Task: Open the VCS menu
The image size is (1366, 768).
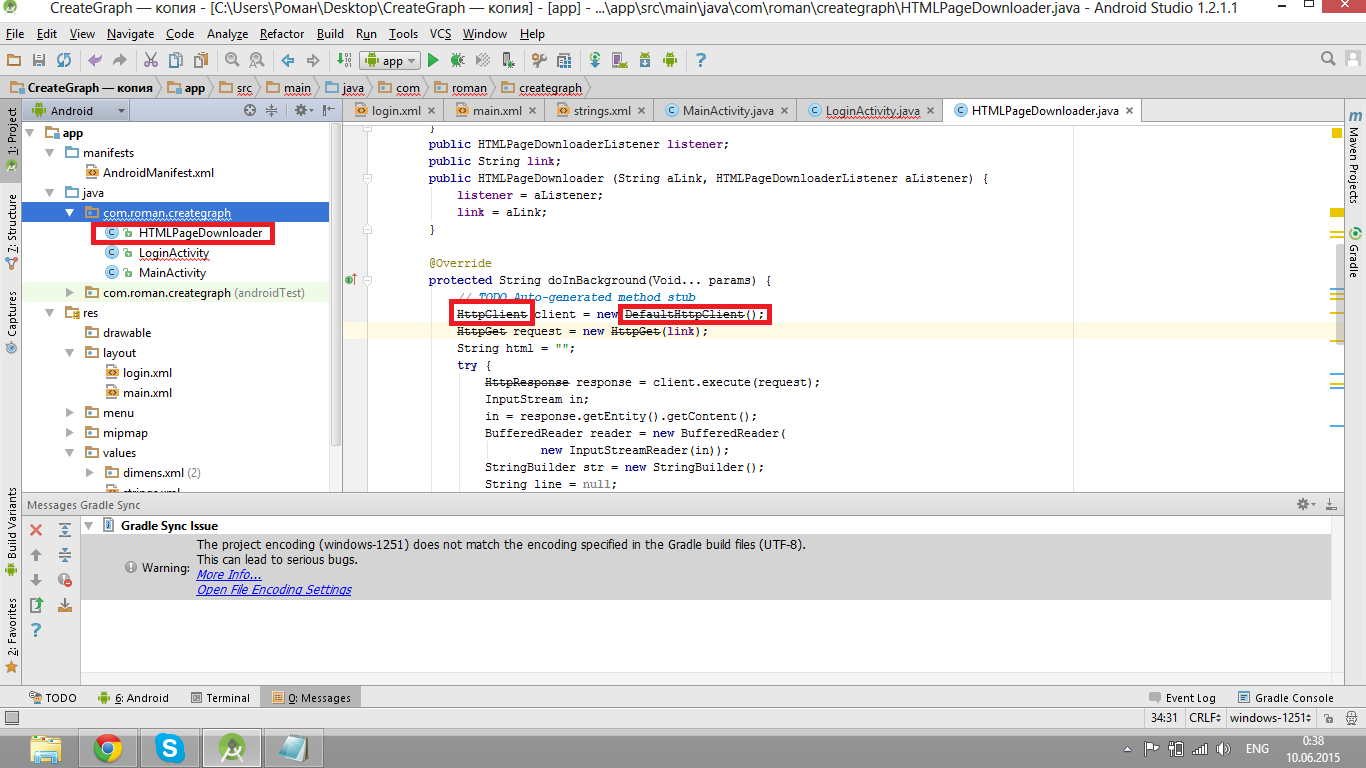Action: pyautogui.click(x=440, y=33)
